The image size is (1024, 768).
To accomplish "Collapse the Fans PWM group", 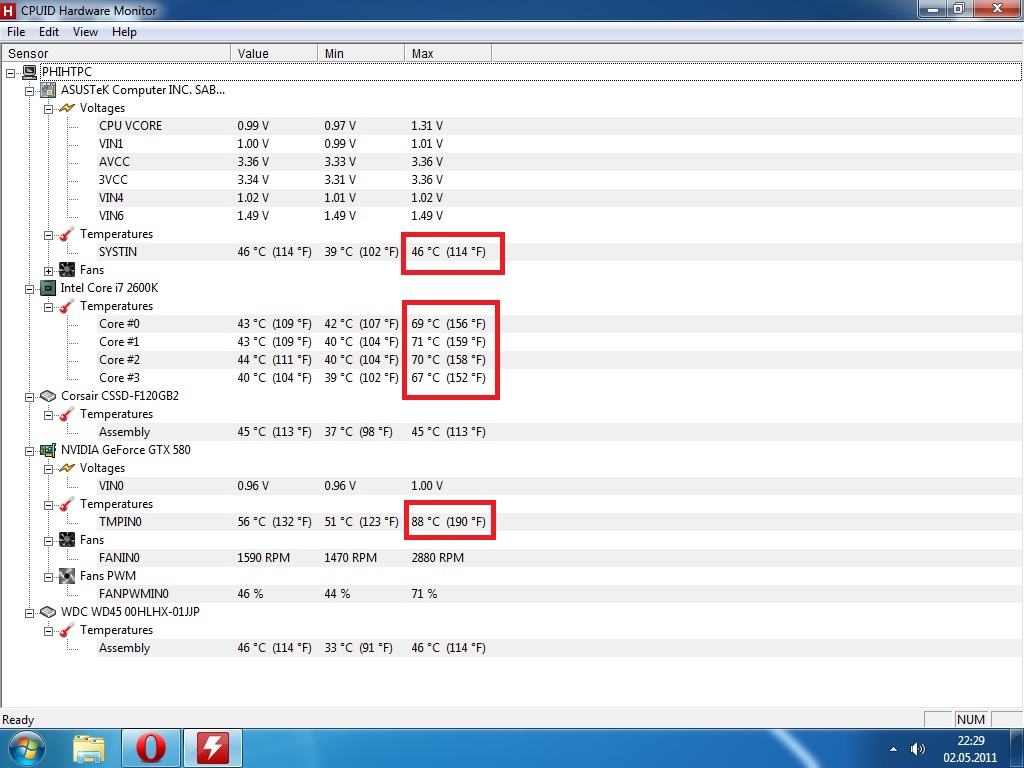I will [48, 577].
